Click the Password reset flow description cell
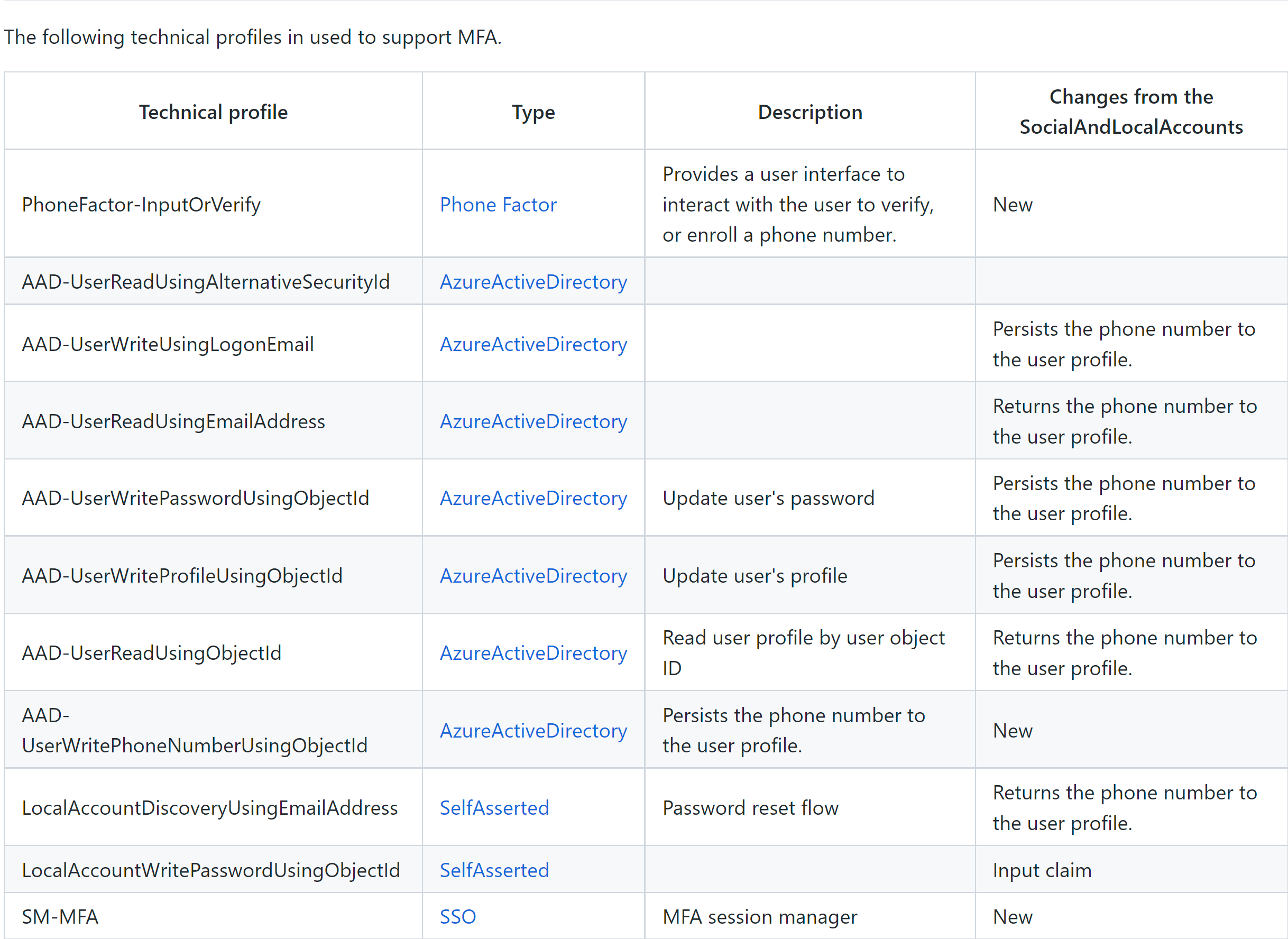 (x=750, y=808)
